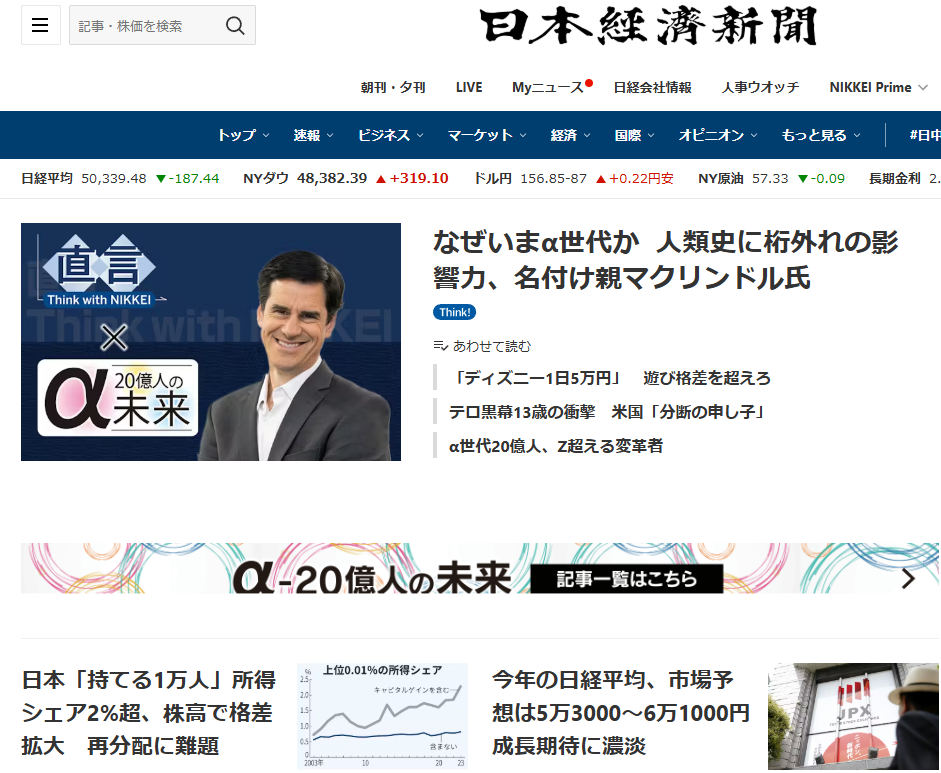This screenshot has width=941, height=773.
Task: Read related article テロ黒幕13歳の衝撃
Action: click(x=609, y=412)
